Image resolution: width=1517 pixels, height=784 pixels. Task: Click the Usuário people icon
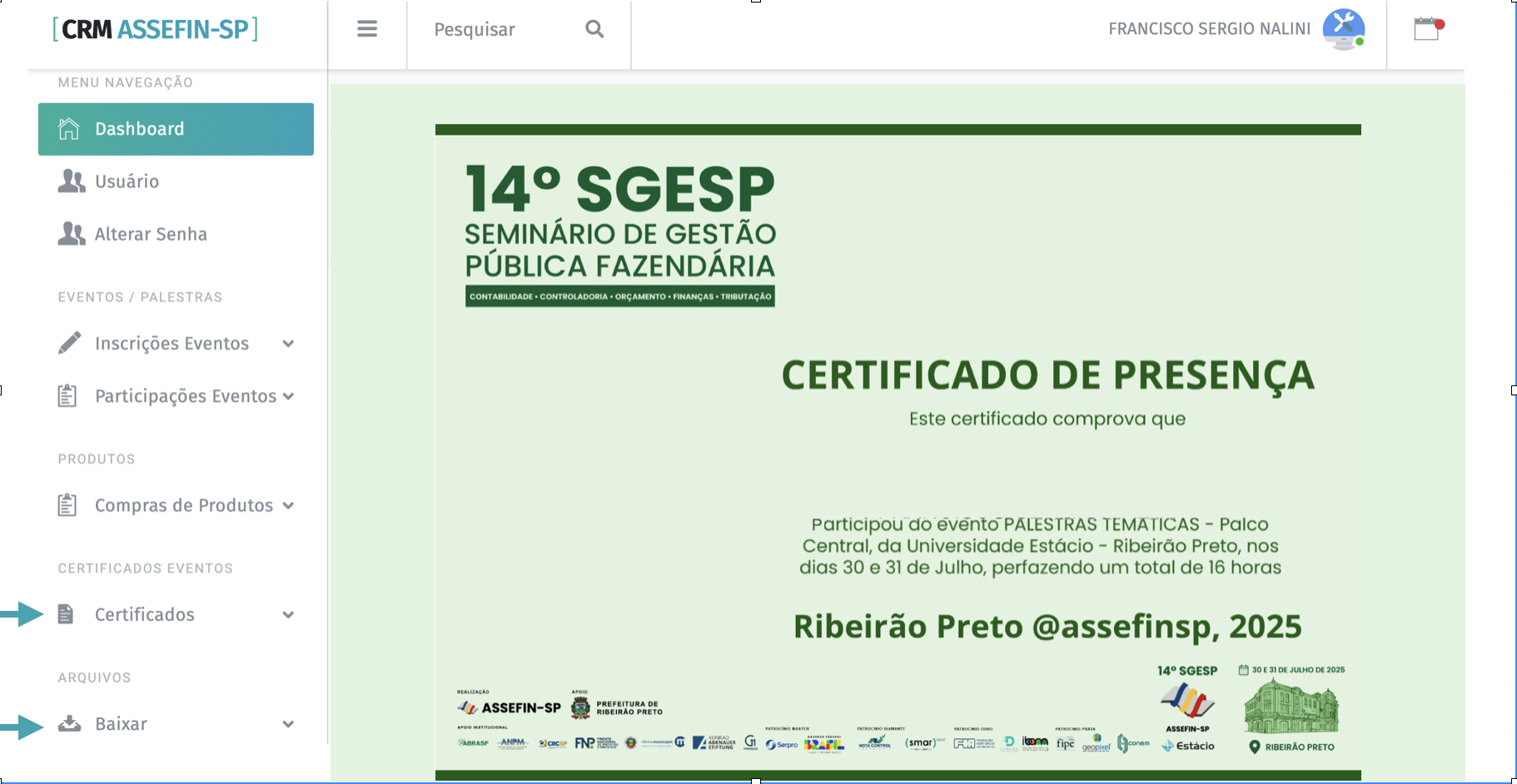(72, 181)
